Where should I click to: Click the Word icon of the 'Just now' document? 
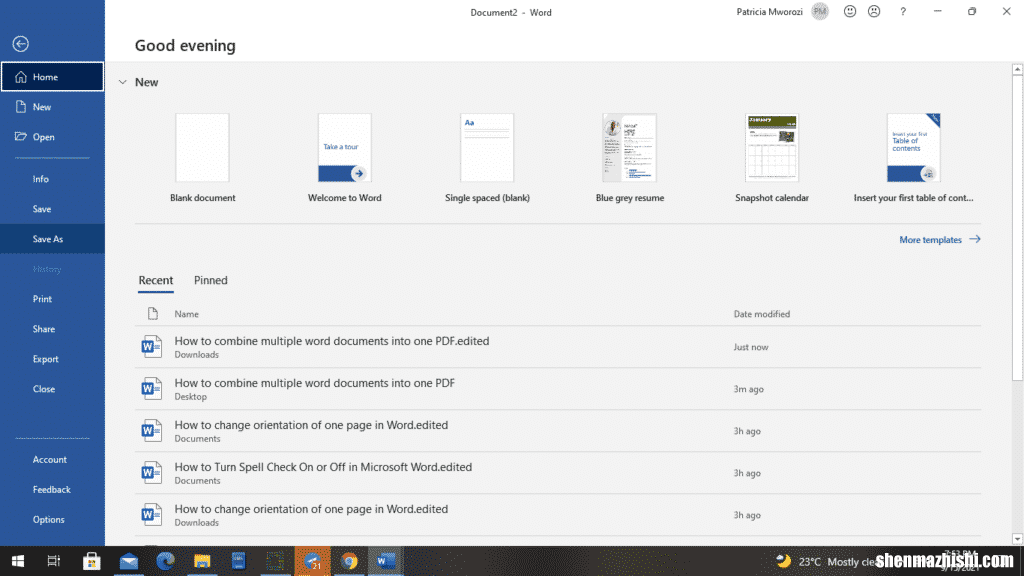point(152,347)
